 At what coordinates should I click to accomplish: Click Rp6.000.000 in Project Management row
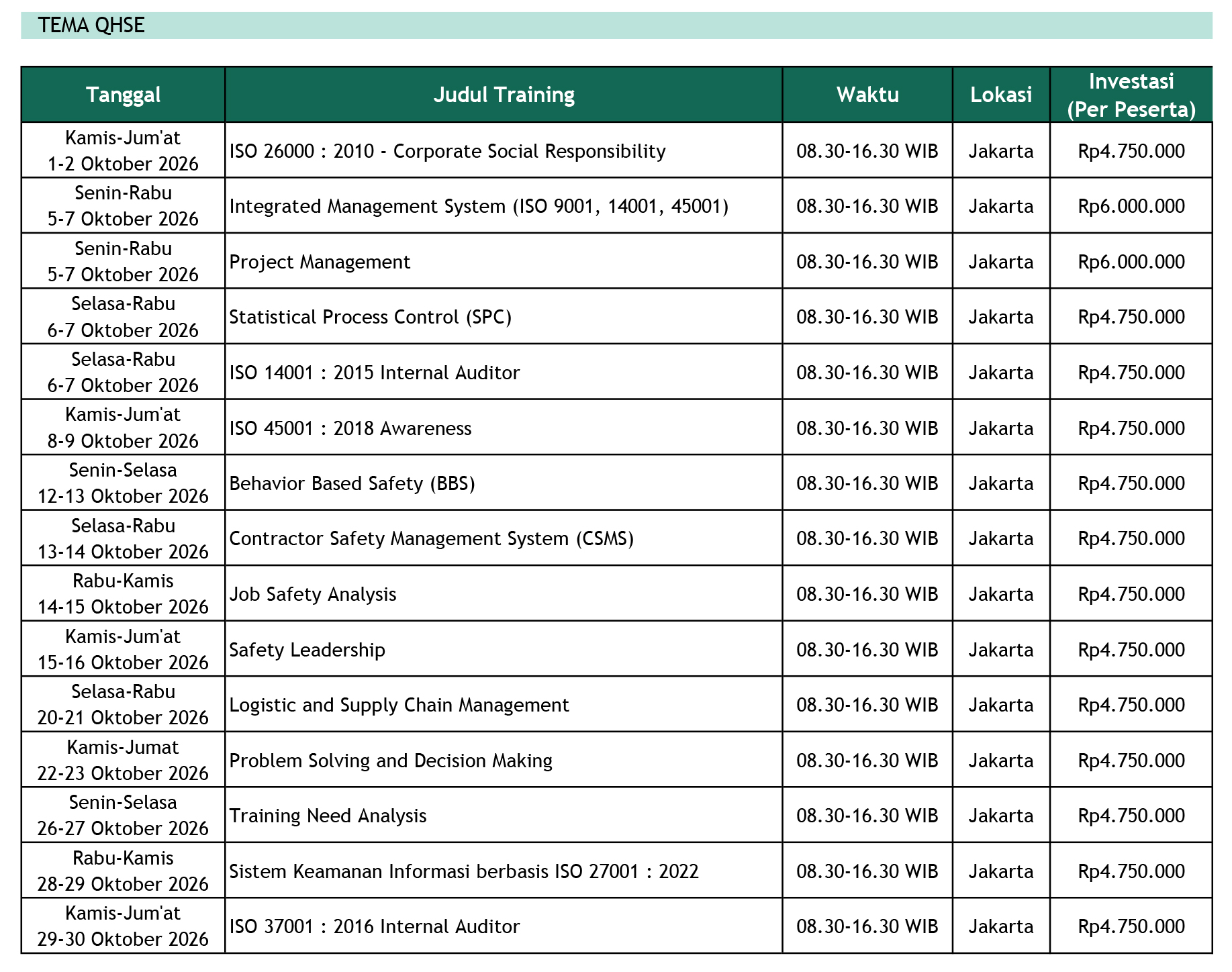[x=1131, y=262]
